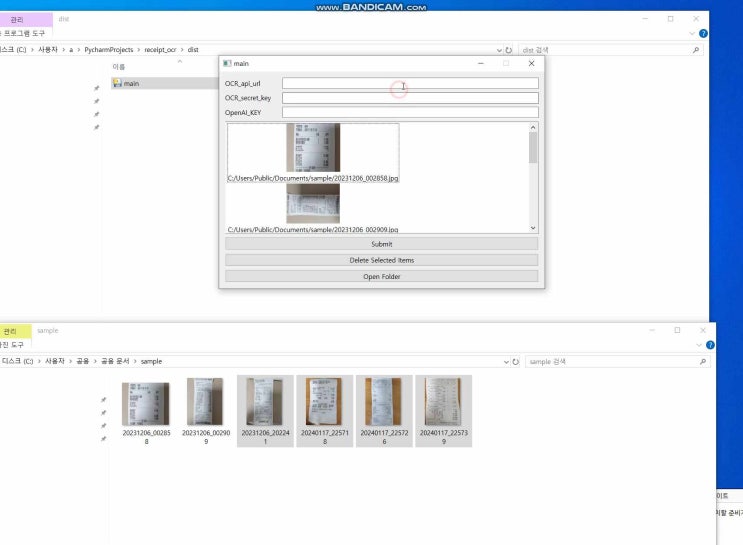Click refresh icon in dist address bar

pos(509,50)
